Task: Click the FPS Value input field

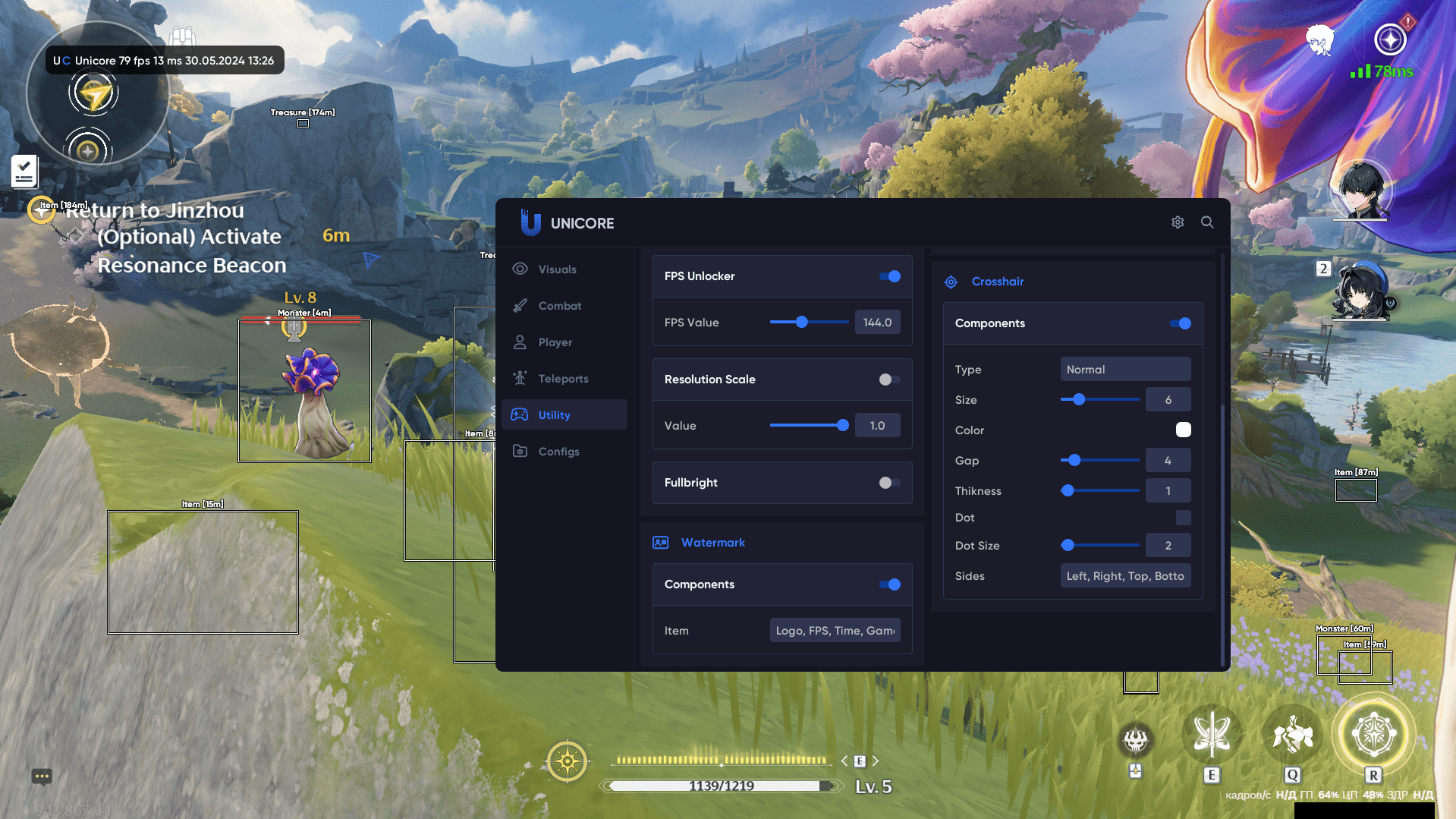Action: (877, 323)
